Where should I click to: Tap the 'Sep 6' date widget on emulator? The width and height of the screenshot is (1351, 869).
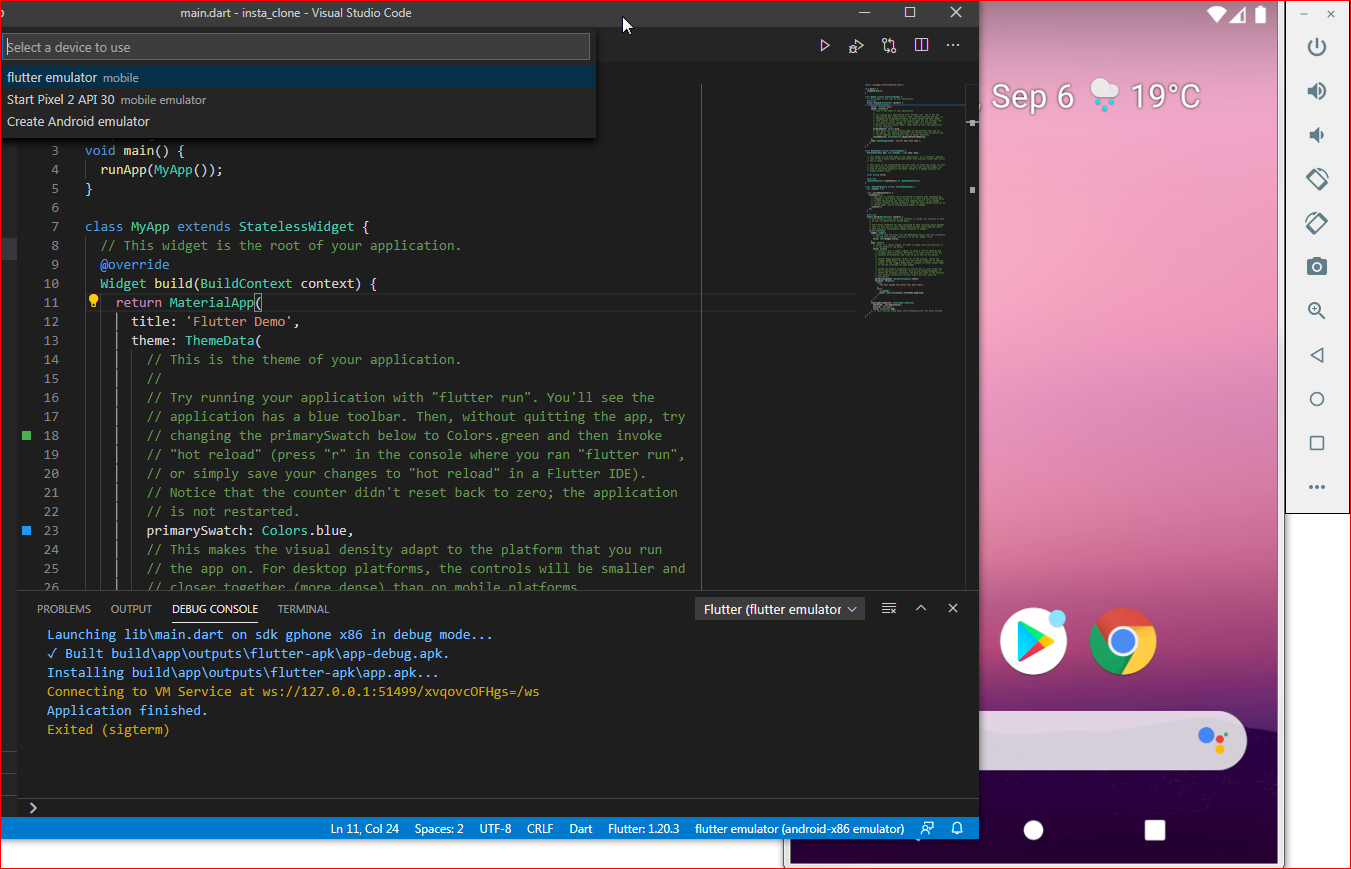[1033, 96]
